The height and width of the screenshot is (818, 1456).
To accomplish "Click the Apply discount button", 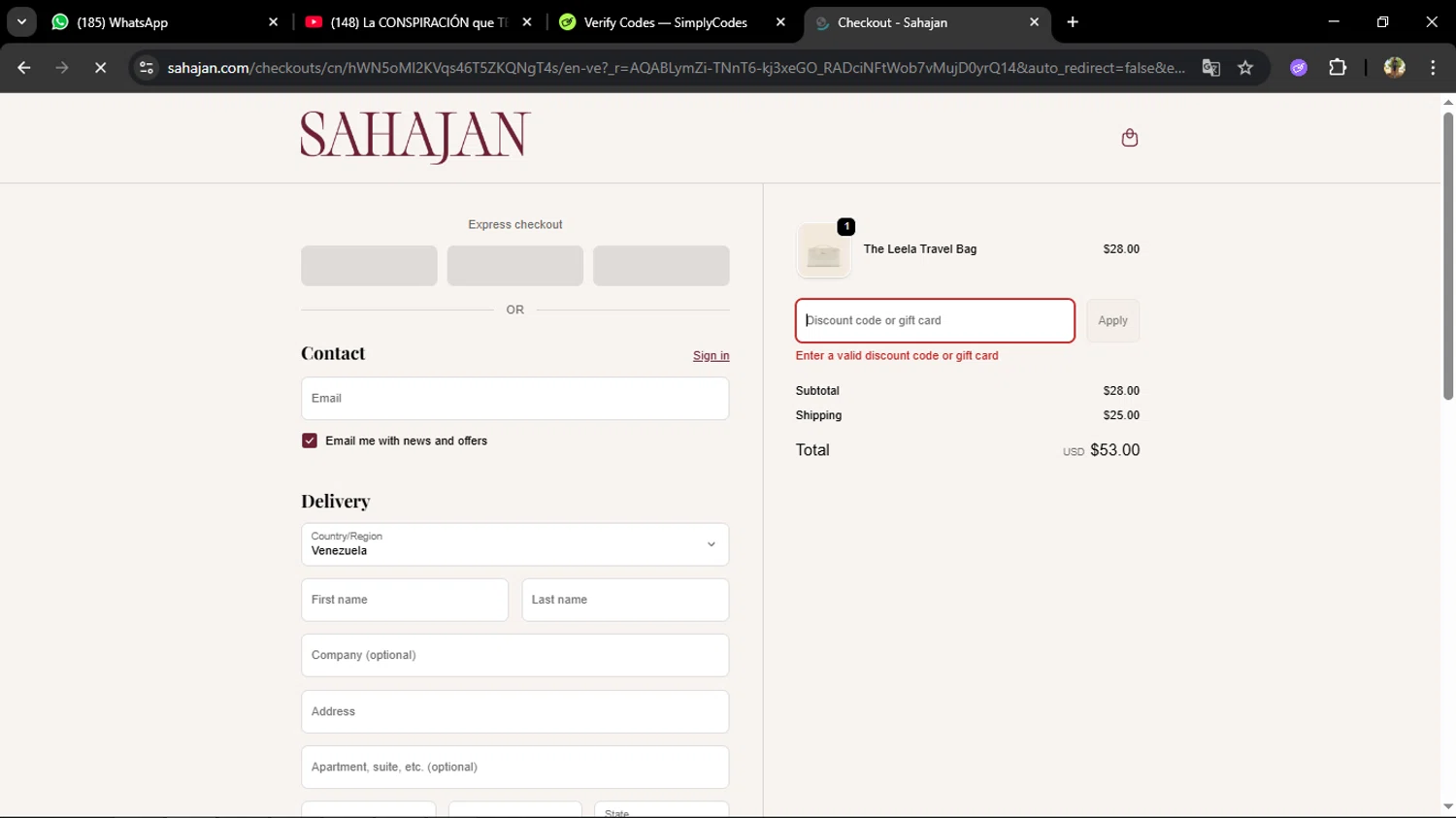I will click(x=1112, y=320).
